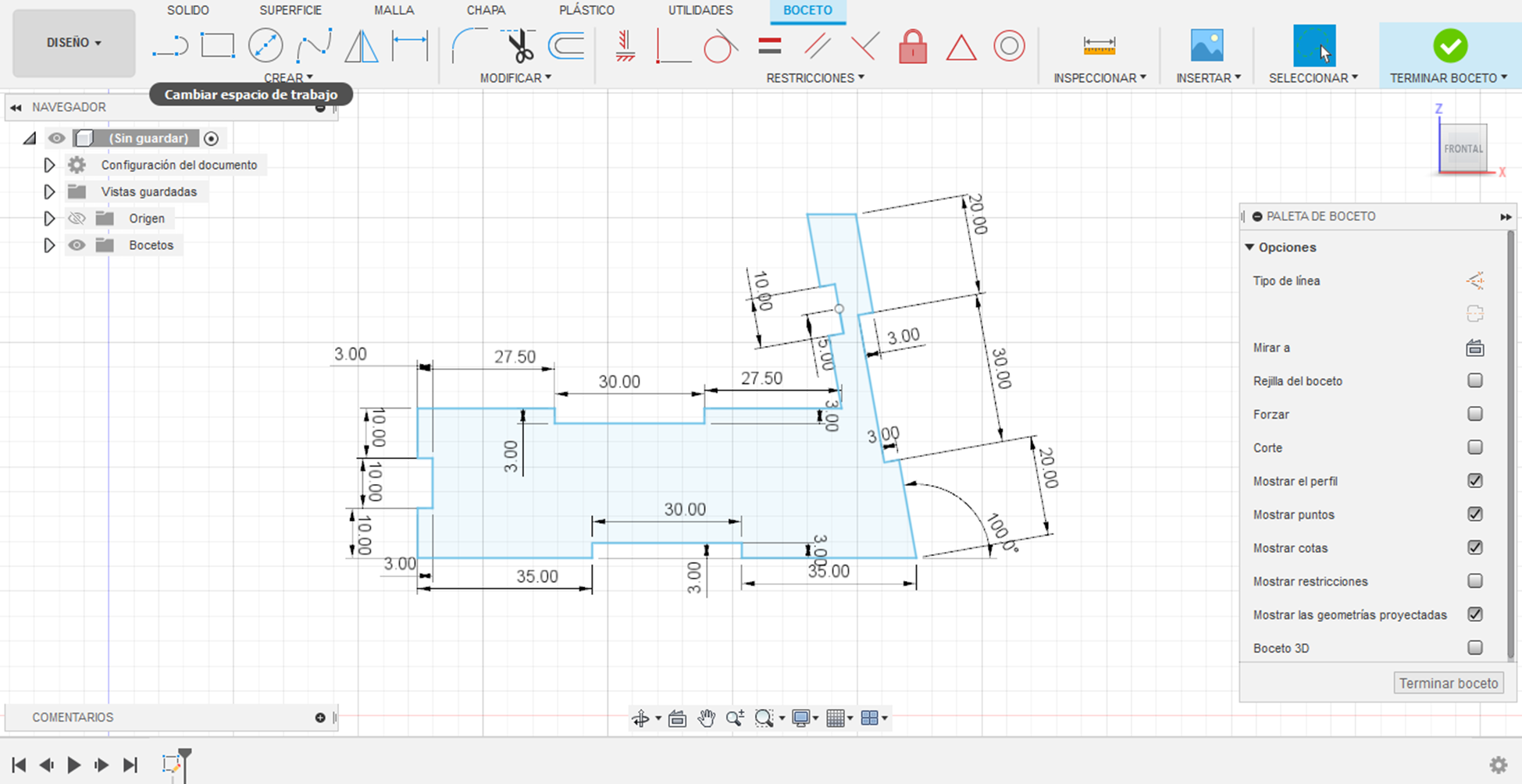The width and height of the screenshot is (1522, 784).
Task: Switch to the SOLIDO tab
Action: point(188,10)
